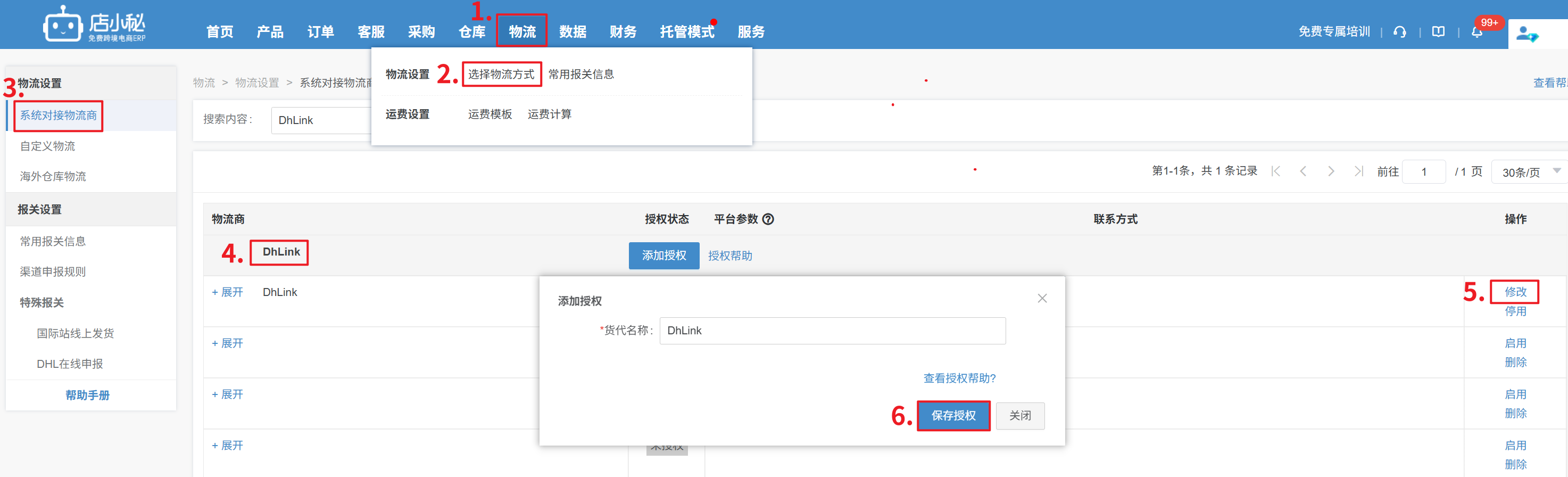Open the 查看授权帮助? link
This screenshot has height=477, width=1568.
[959, 379]
